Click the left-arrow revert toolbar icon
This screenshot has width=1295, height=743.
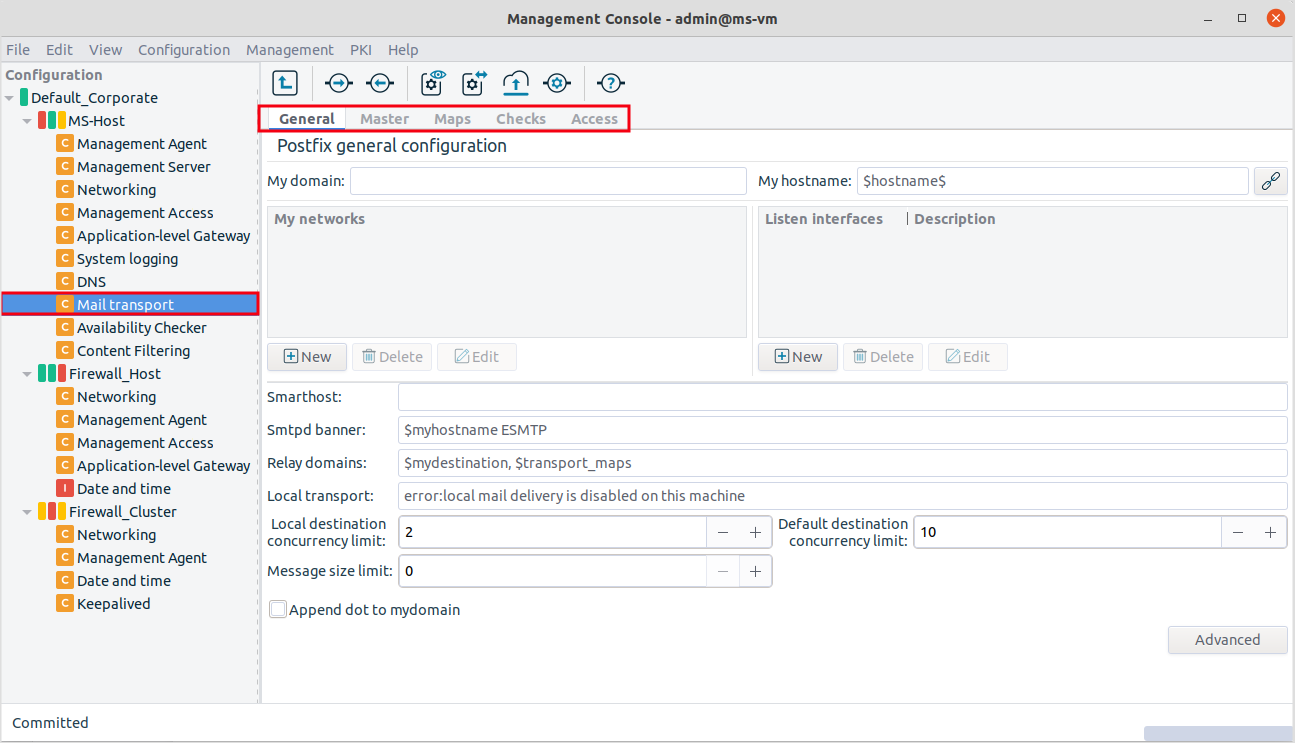tap(379, 83)
